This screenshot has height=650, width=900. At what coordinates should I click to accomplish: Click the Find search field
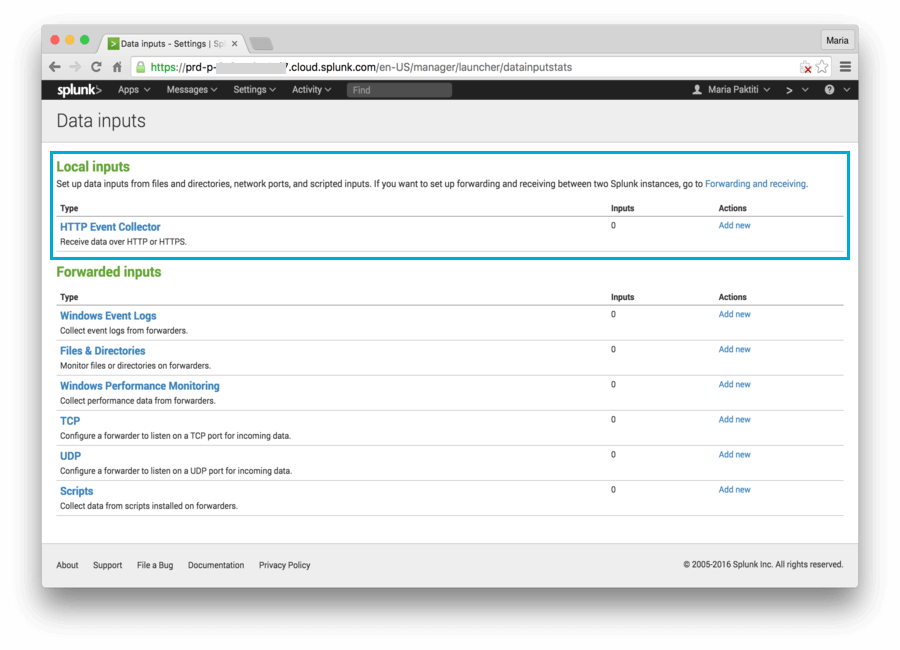[x=399, y=90]
